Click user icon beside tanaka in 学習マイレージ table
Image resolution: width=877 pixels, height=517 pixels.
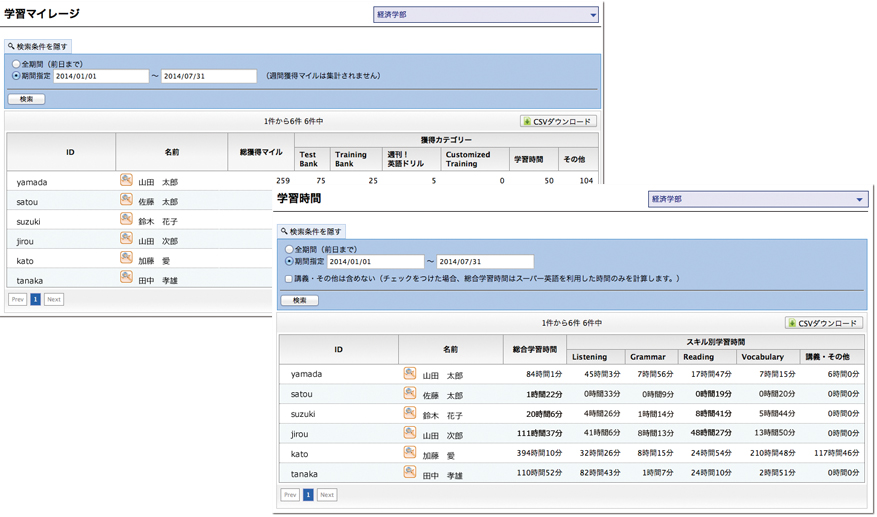click(x=126, y=277)
